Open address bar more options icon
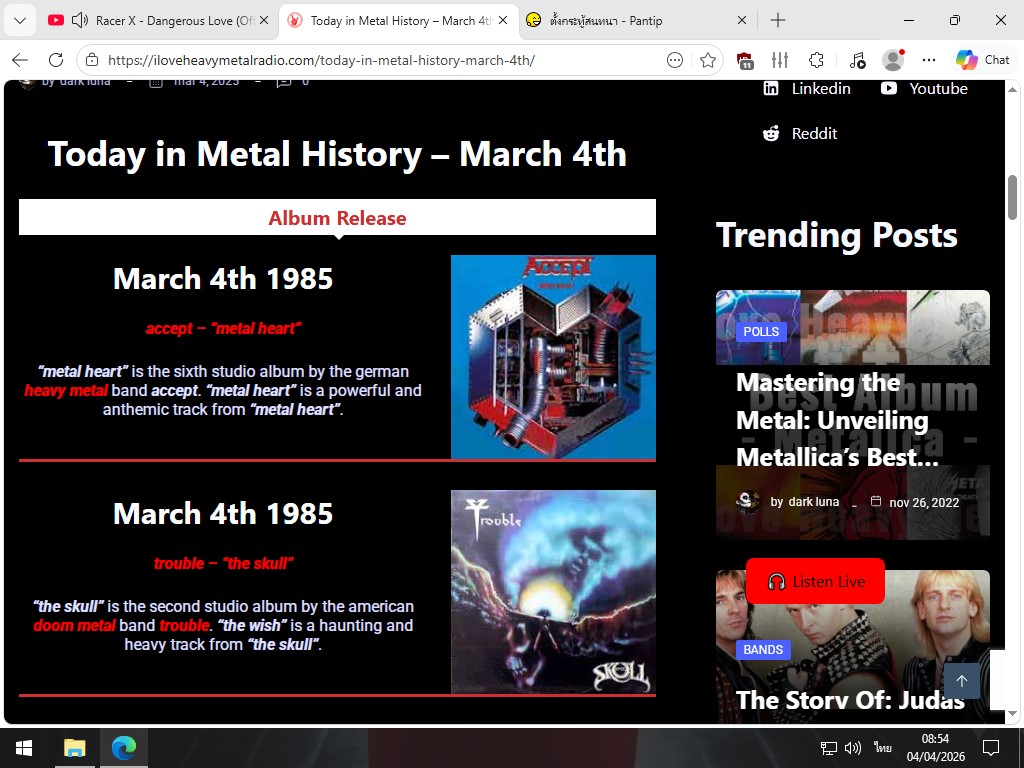The image size is (1024, 768). [x=675, y=60]
